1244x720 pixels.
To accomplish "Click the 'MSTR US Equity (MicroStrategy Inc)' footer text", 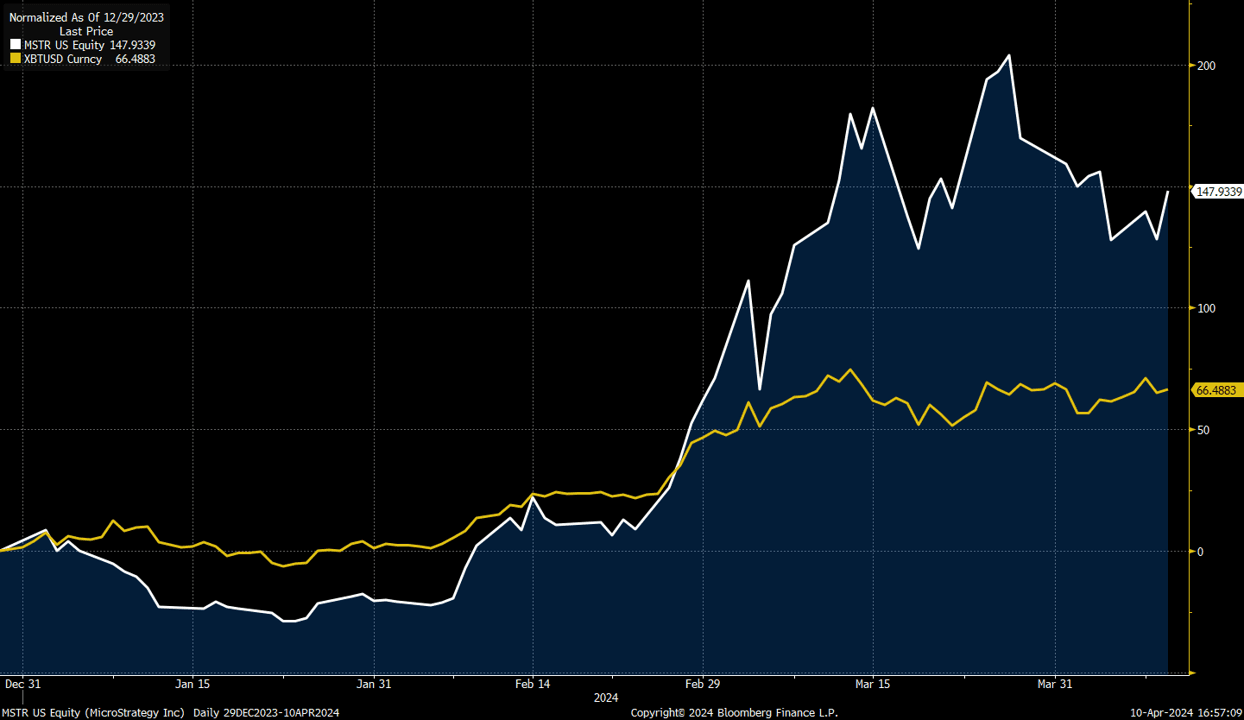I will [94, 713].
